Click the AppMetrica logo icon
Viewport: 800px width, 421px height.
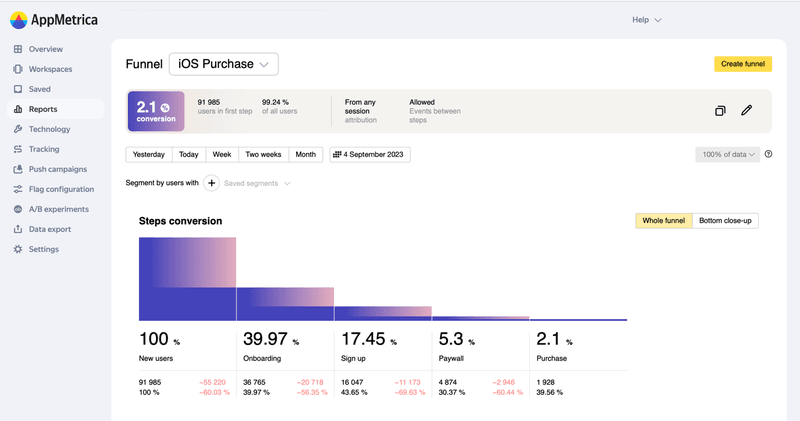click(x=18, y=20)
